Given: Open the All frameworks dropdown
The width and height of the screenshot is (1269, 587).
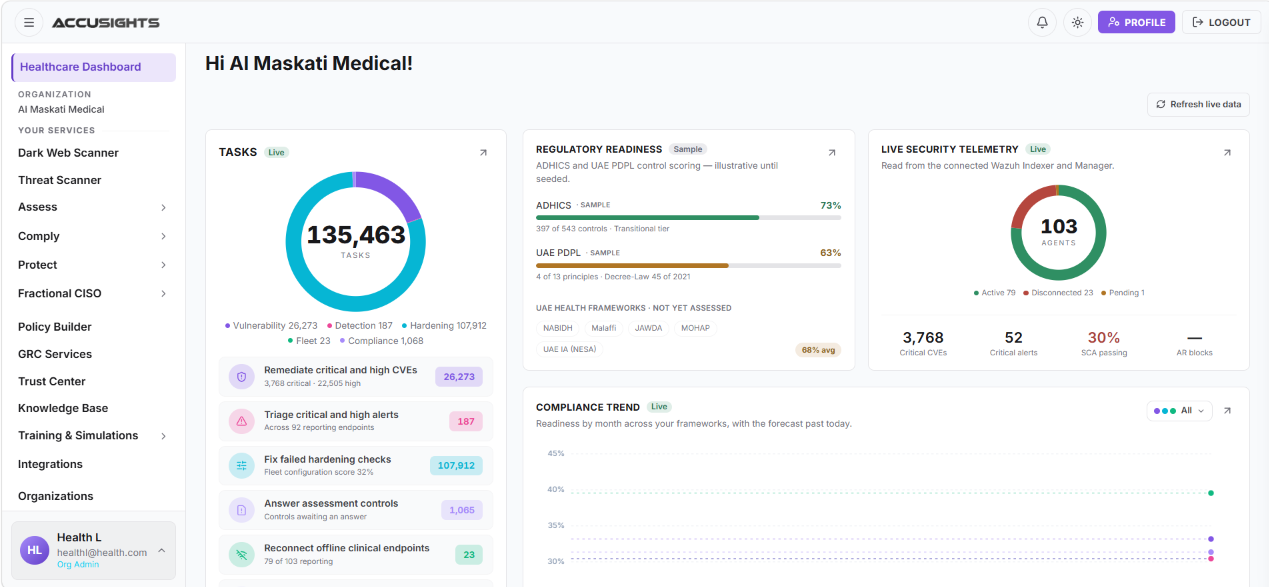Looking at the screenshot, I should click(1180, 411).
